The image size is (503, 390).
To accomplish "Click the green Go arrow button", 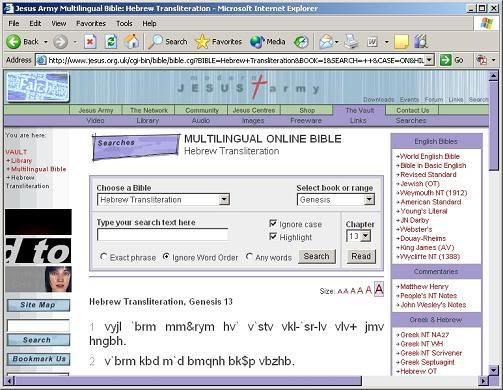I will (446, 60).
